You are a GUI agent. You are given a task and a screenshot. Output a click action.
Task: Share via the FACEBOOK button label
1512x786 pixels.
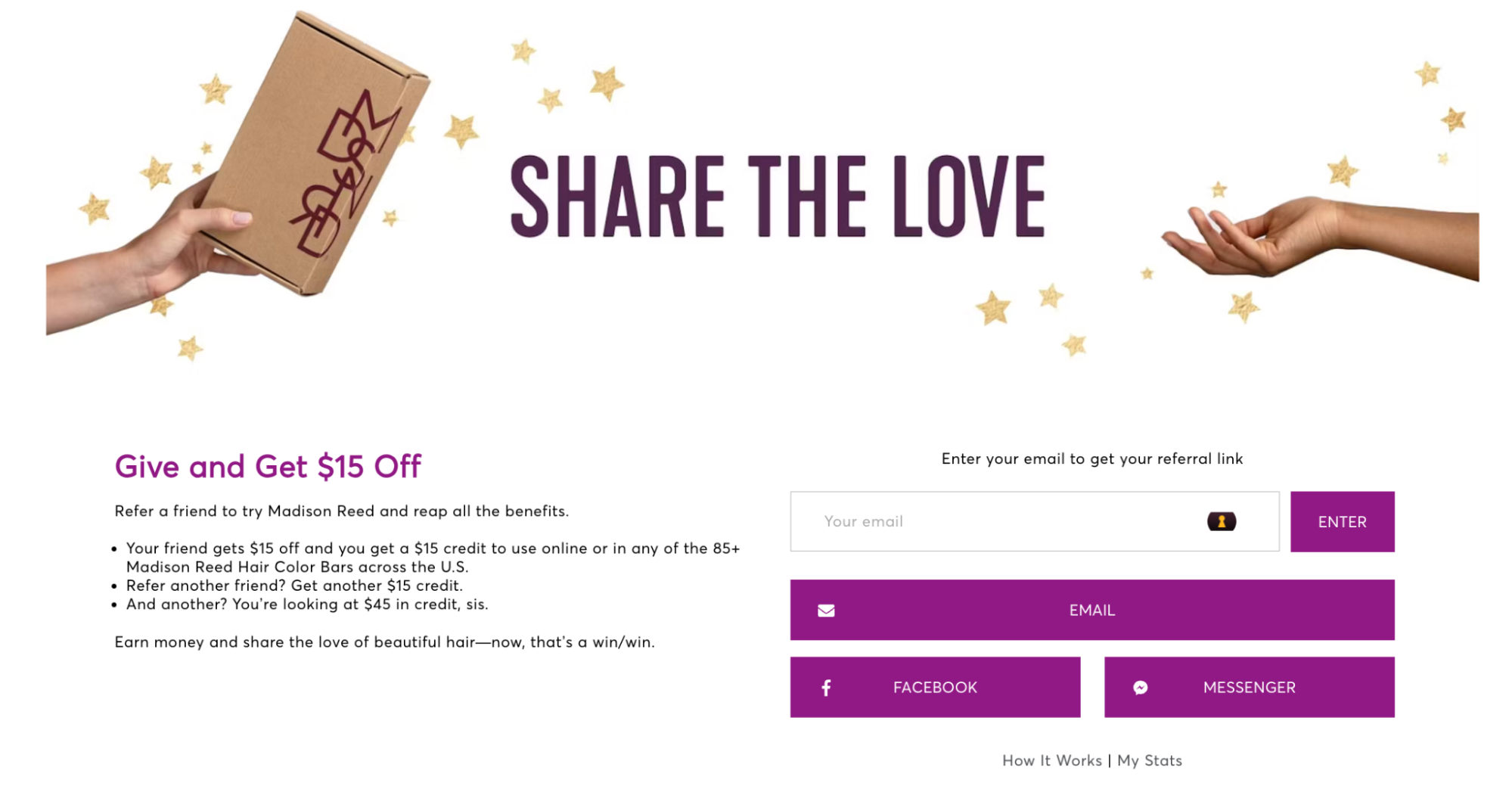point(935,688)
